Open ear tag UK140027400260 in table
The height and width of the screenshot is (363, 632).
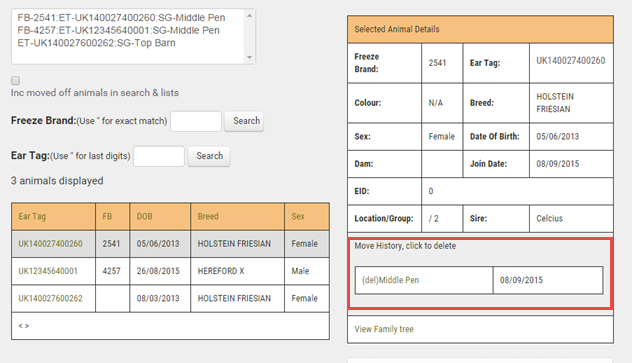tap(50, 244)
